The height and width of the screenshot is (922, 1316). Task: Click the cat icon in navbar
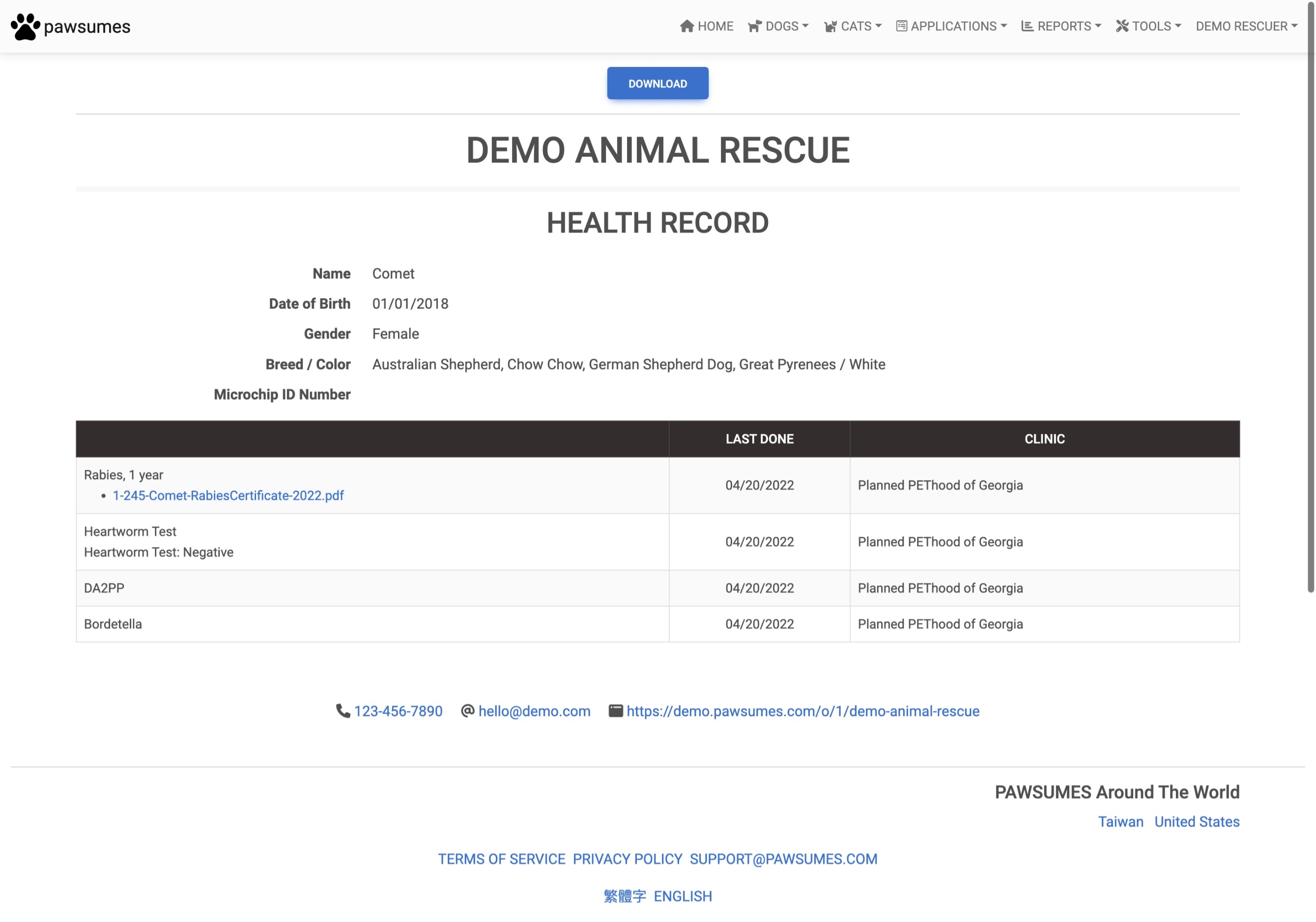[x=830, y=27]
